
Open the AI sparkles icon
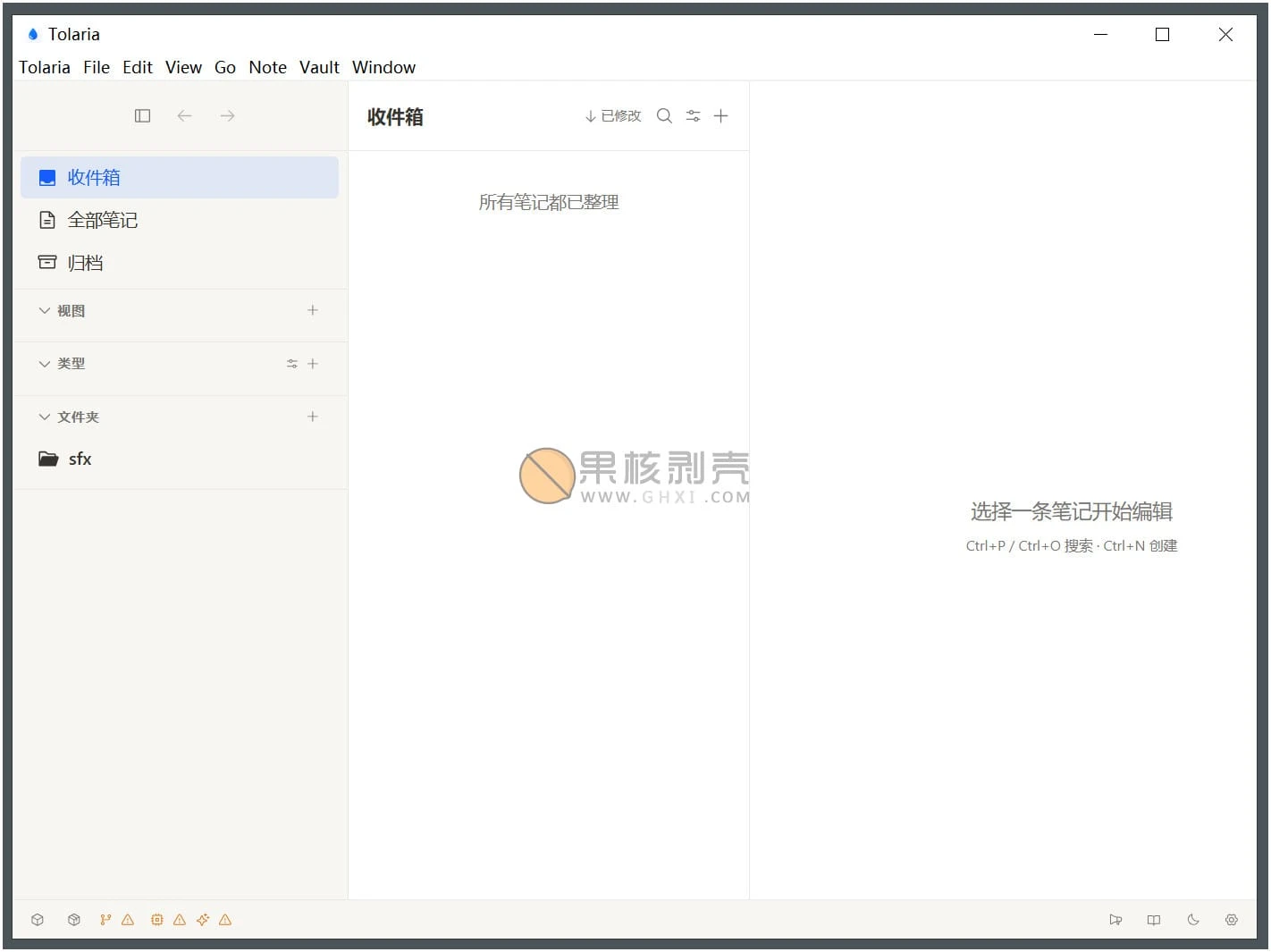(x=203, y=920)
